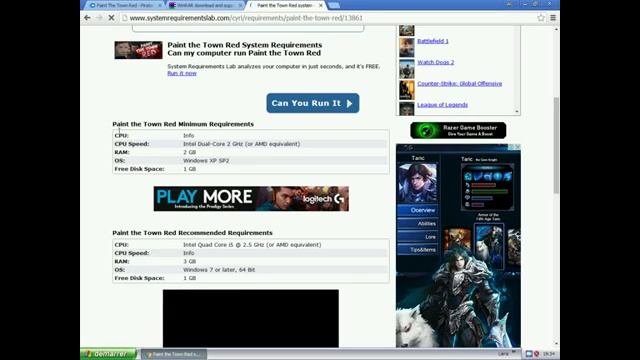Click the address bar URL
This screenshot has width=640, height=360.
click(246, 18)
